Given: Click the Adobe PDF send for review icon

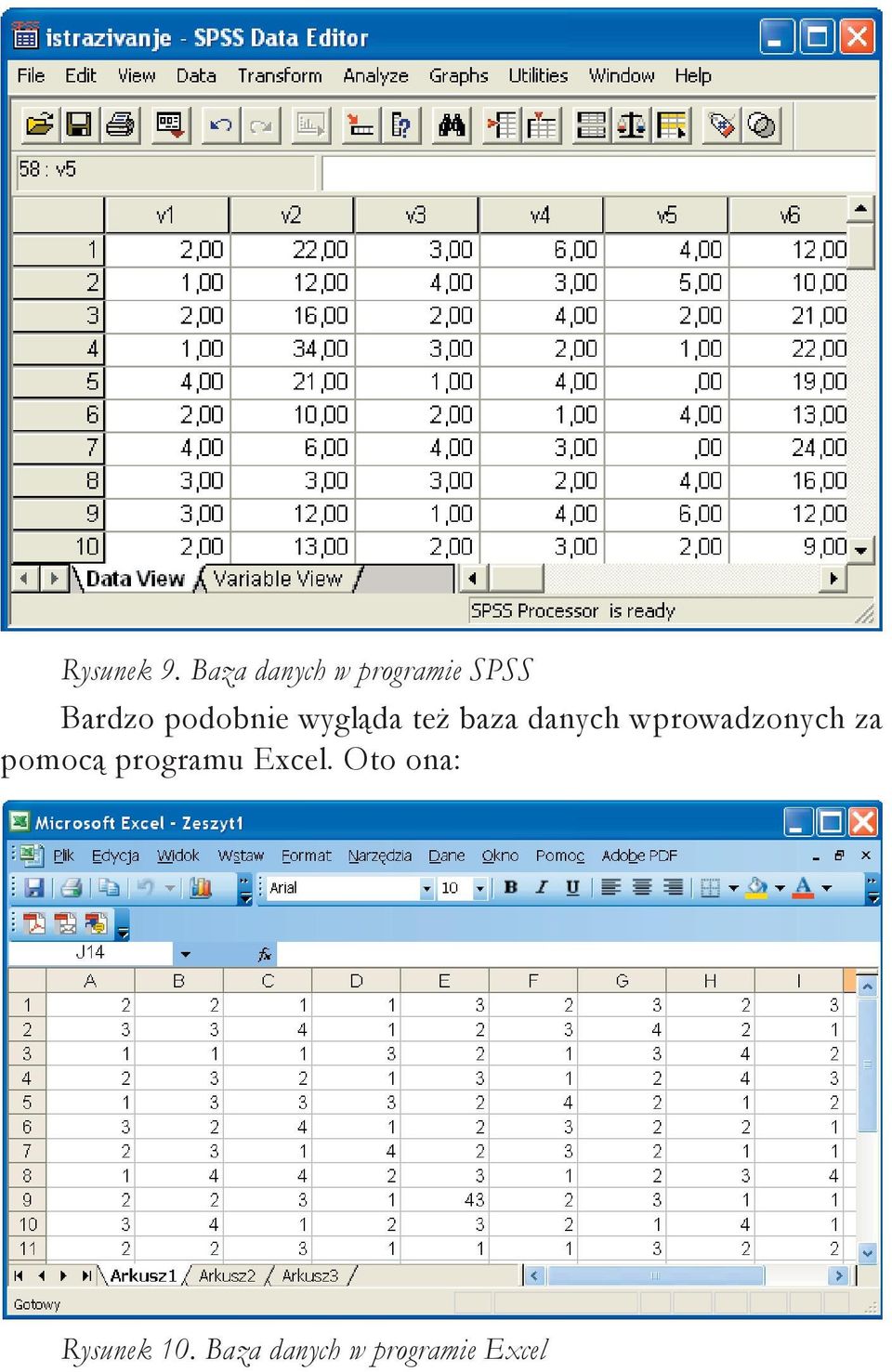Looking at the screenshot, I should (96, 922).
